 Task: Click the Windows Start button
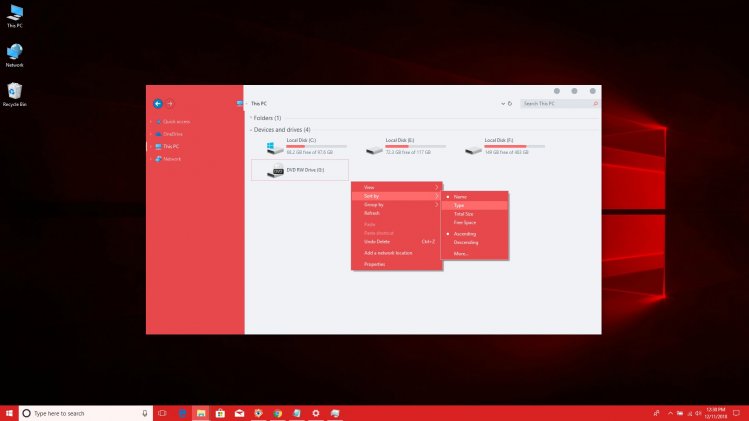10,413
